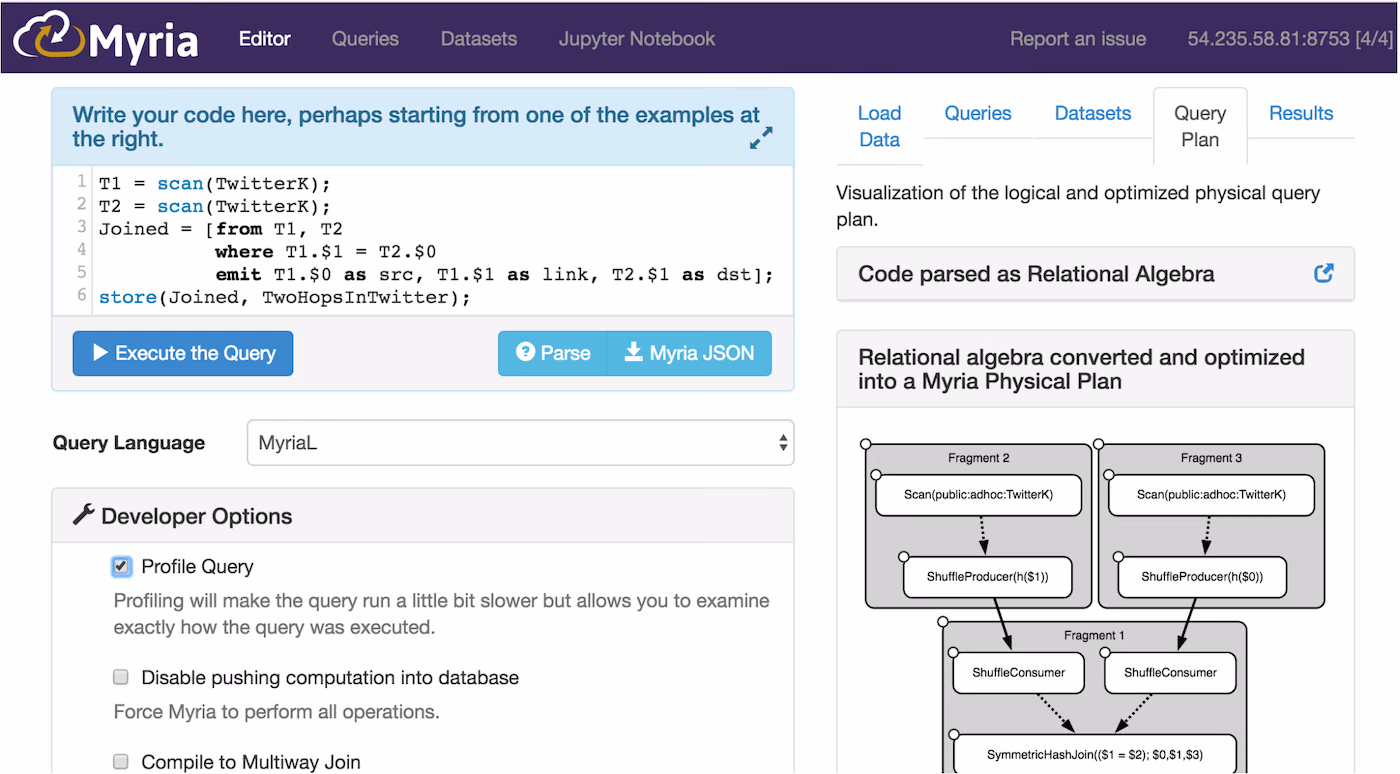Enable Disable pushing computation into database

pos(121,677)
